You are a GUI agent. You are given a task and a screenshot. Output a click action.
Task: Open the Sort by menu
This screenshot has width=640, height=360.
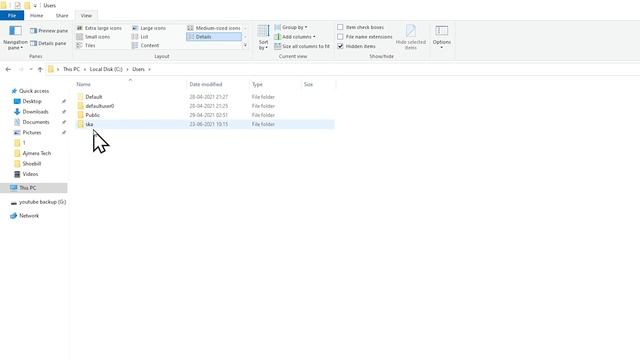pos(263,38)
